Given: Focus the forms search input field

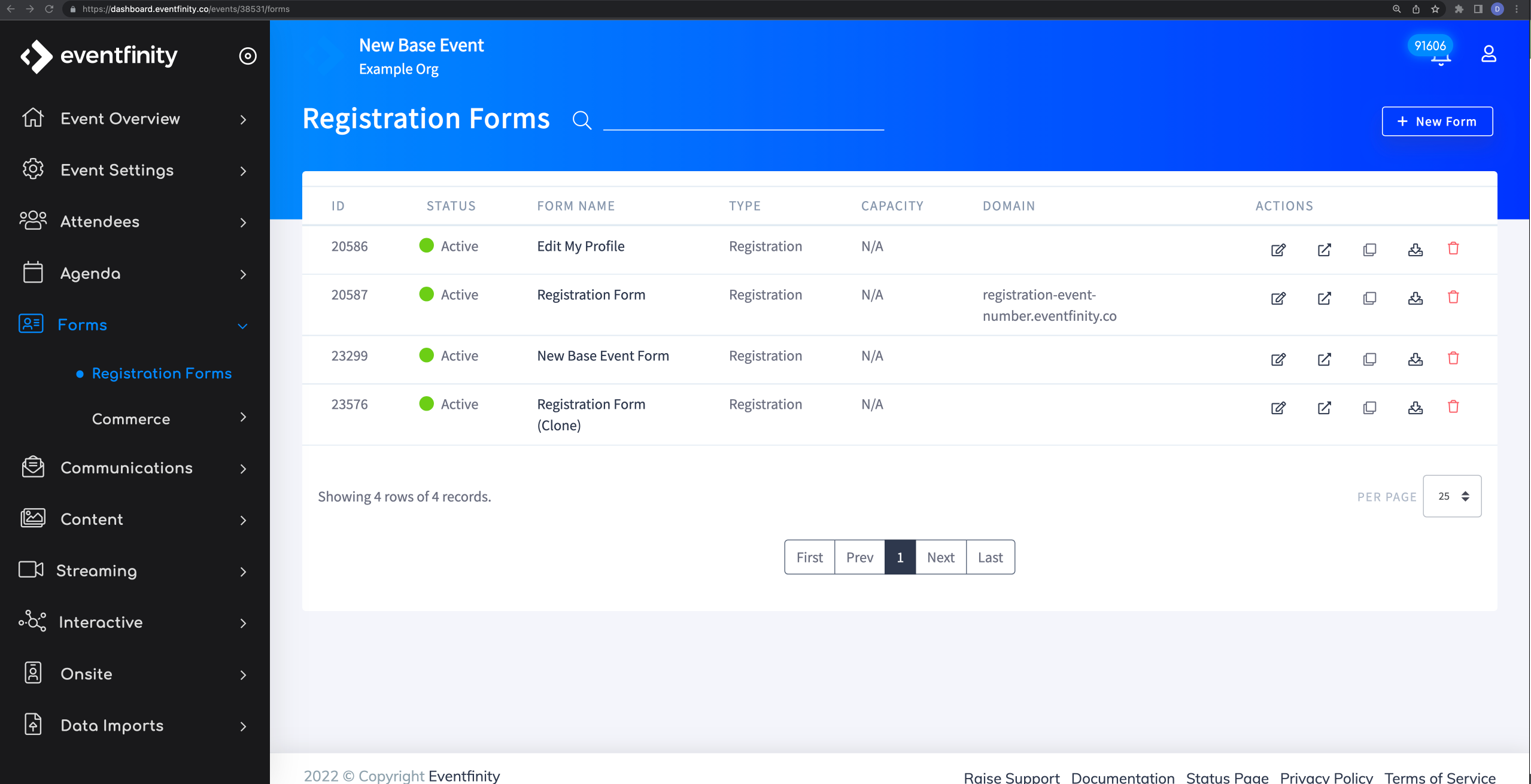Looking at the screenshot, I should tap(743, 120).
